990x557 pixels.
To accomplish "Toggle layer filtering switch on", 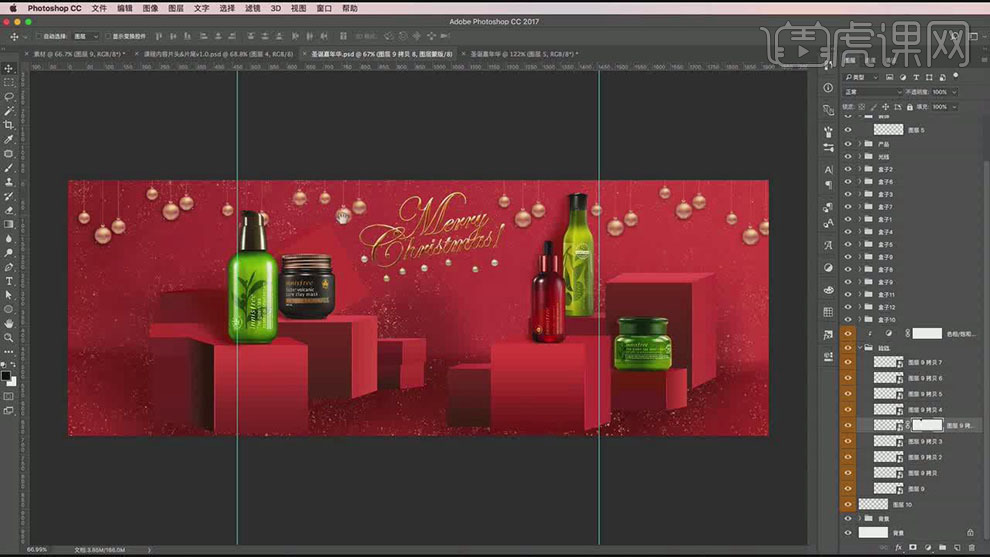I will (956, 76).
